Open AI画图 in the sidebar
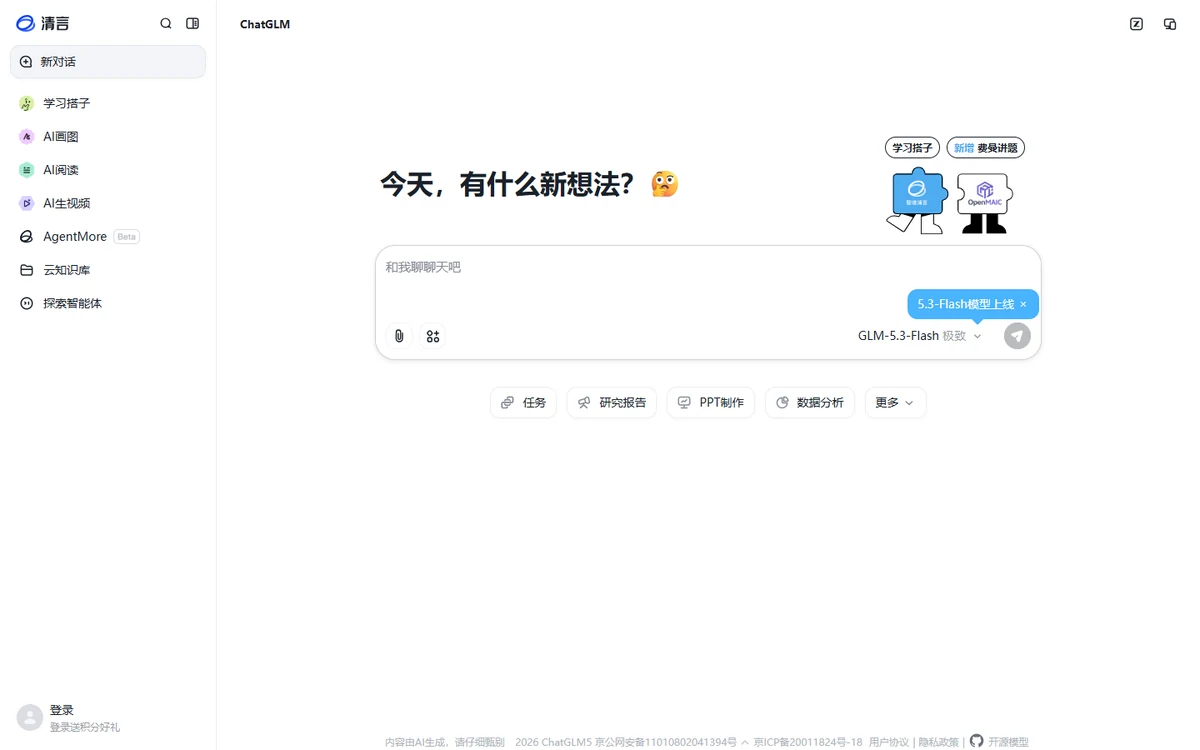Viewport: 1200px width, 750px height. [x=108, y=137]
